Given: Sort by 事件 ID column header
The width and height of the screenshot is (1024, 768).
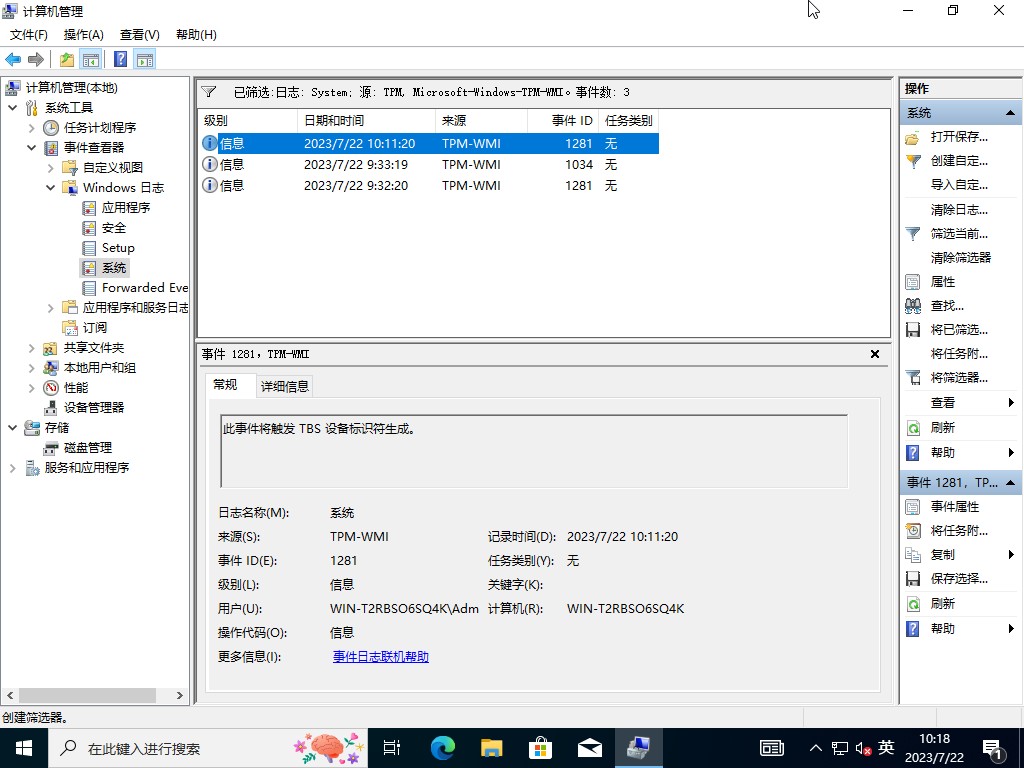Looking at the screenshot, I should [563, 121].
